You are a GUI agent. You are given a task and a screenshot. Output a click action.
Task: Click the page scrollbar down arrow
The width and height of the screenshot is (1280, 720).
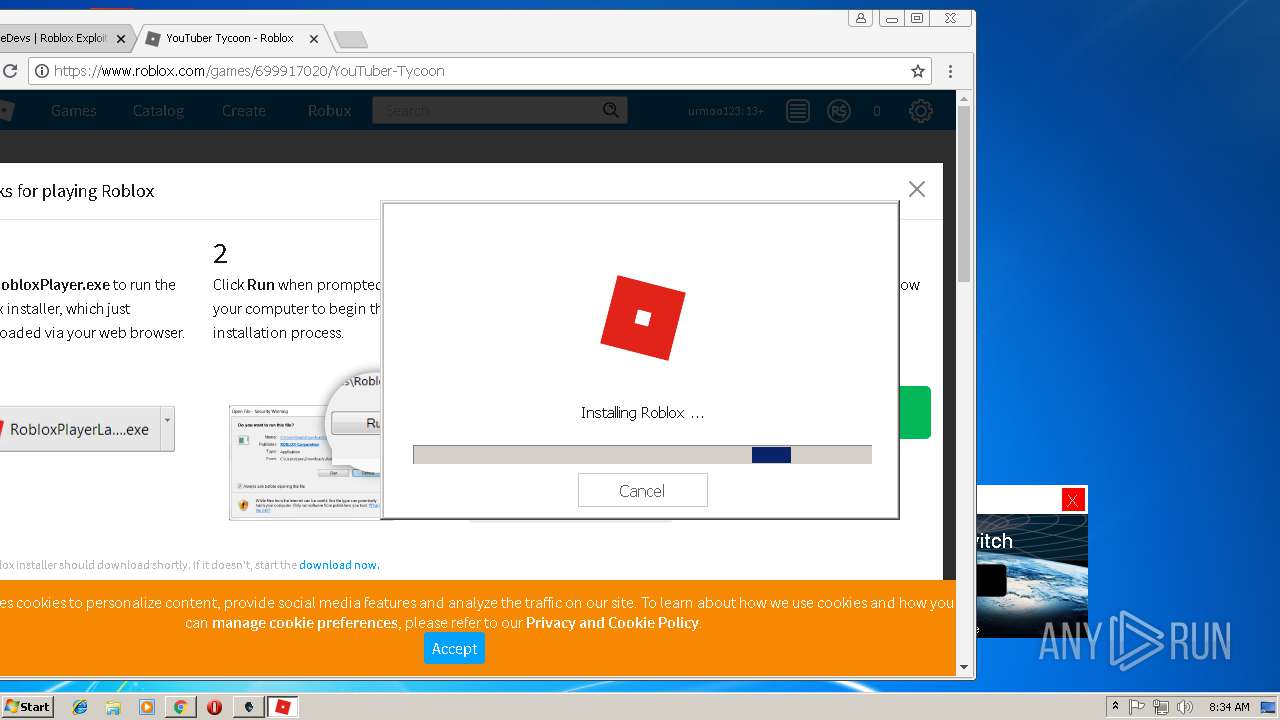click(x=964, y=667)
